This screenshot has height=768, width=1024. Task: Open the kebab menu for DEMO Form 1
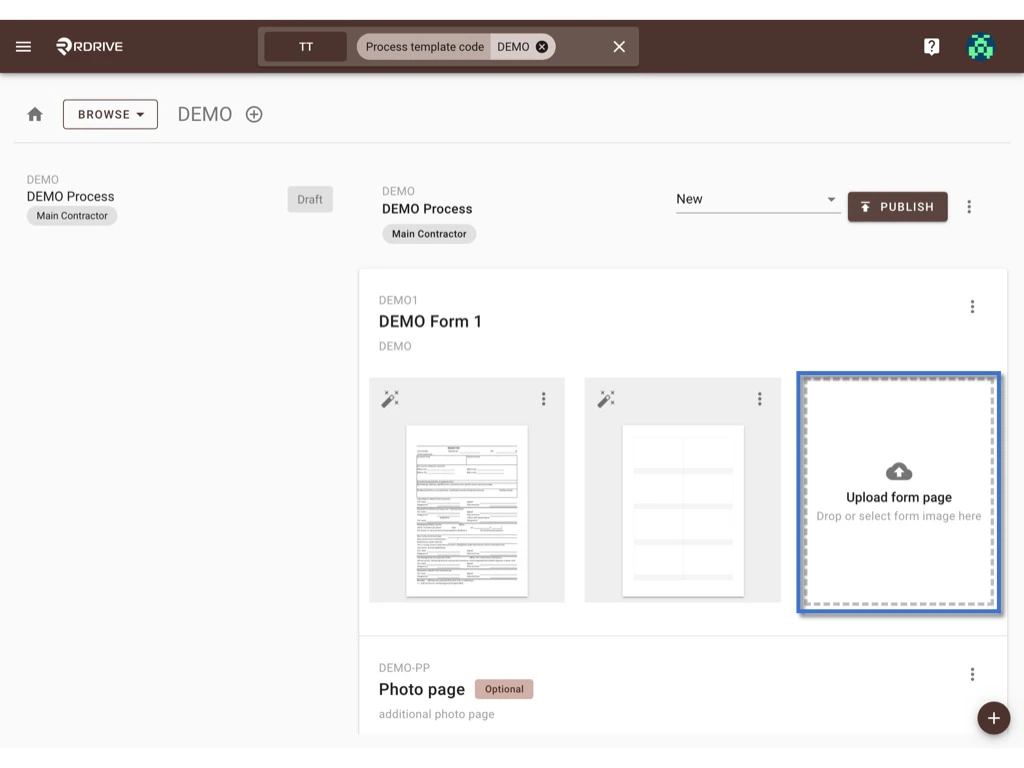pos(972,306)
